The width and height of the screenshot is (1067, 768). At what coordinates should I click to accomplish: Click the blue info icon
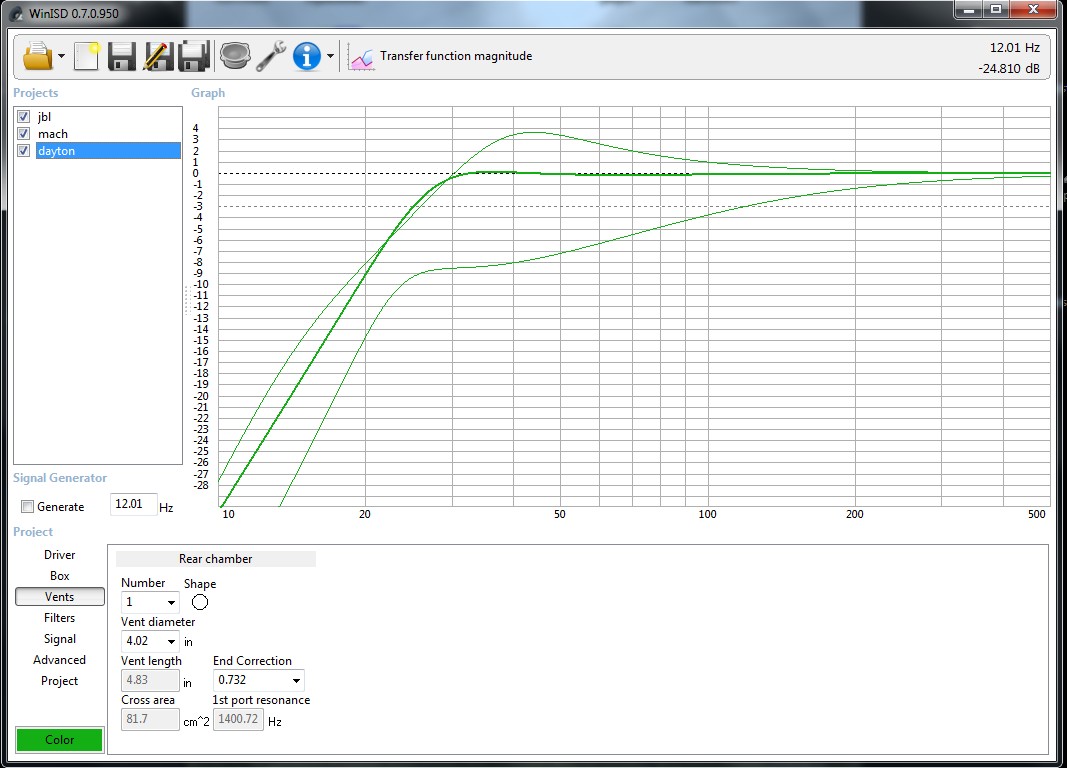pyautogui.click(x=306, y=56)
